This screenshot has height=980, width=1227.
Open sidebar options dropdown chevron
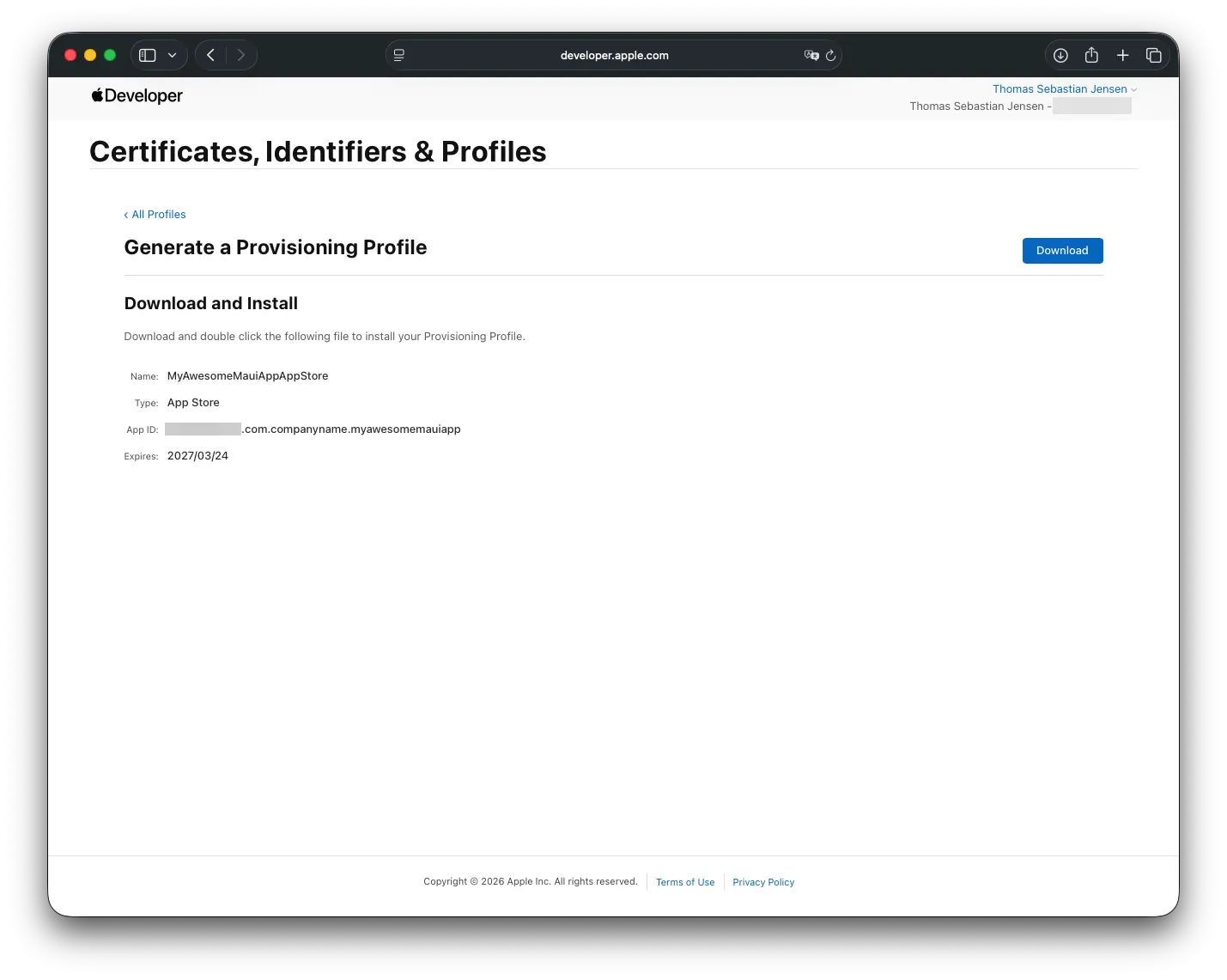[172, 55]
